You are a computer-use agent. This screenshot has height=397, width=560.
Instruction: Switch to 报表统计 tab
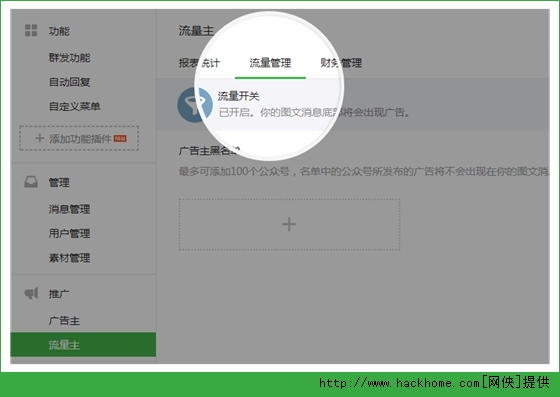199,63
